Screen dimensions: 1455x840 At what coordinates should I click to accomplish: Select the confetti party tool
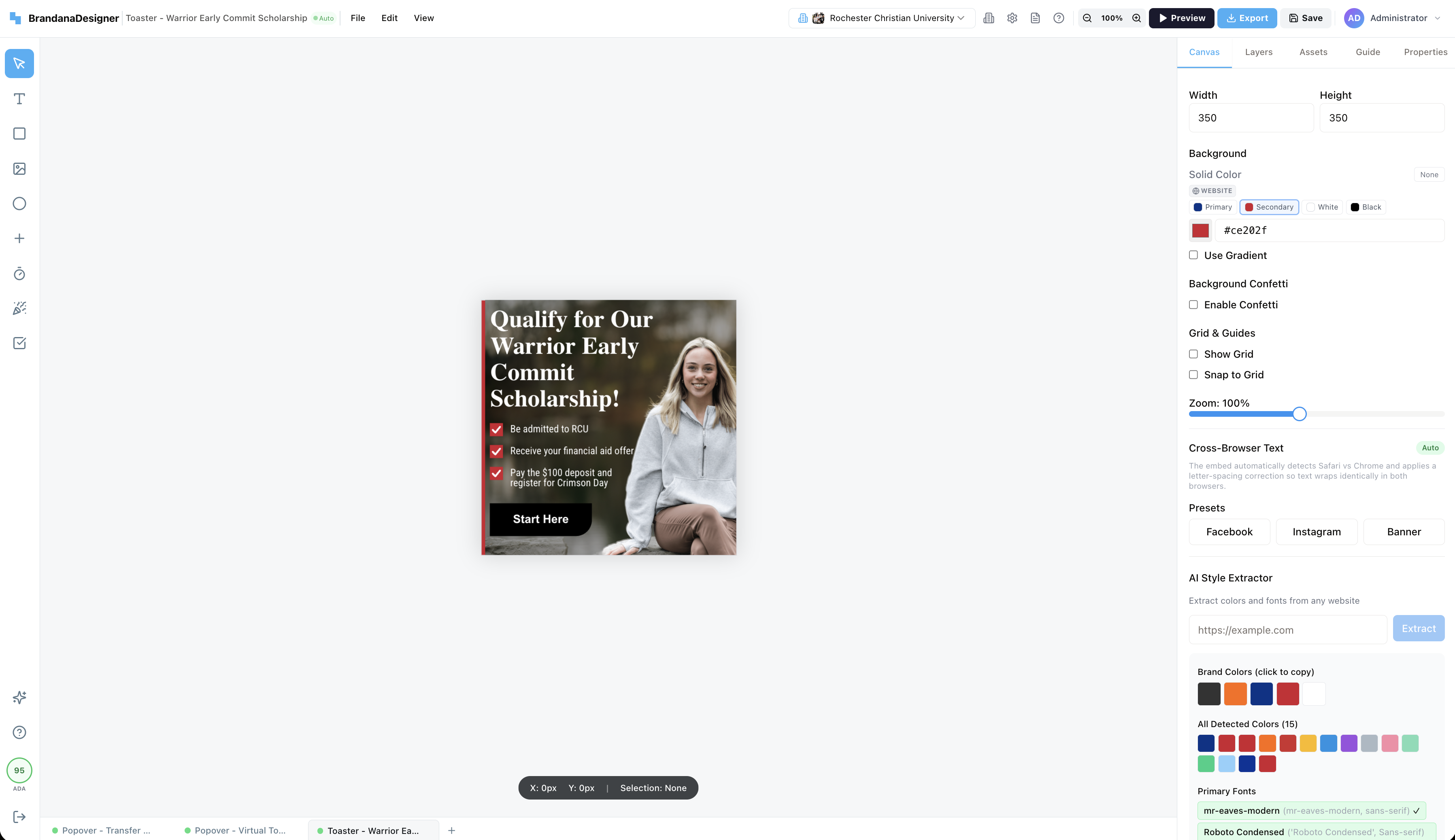pyautogui.click(x=19, y=308)
